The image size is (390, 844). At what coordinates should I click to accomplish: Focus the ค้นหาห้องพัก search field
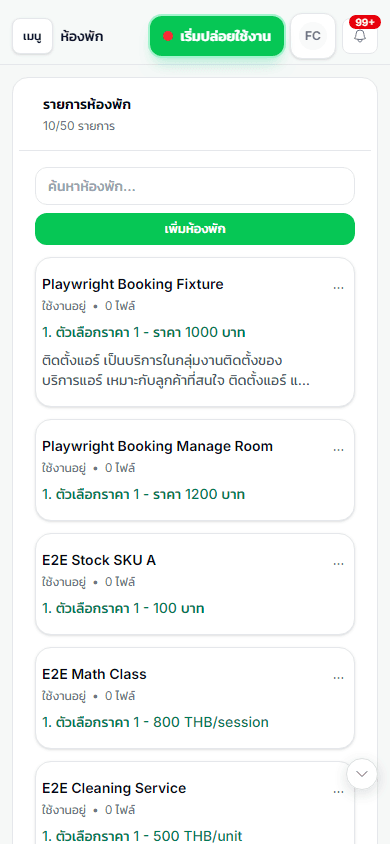(x=195, y=186)
